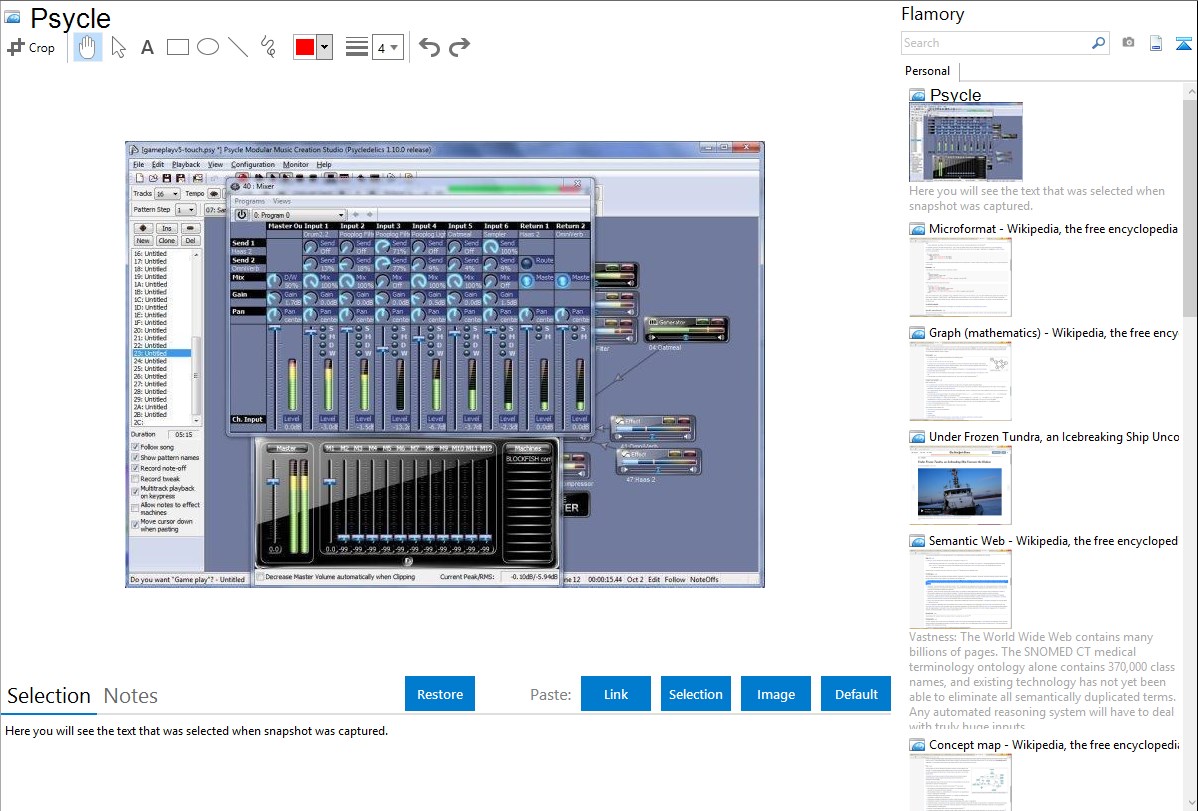Toggle Decrease Master Volume automatically checkbox
The height and width of the screenshot is (811, 1198).
(x=261, y=577)
